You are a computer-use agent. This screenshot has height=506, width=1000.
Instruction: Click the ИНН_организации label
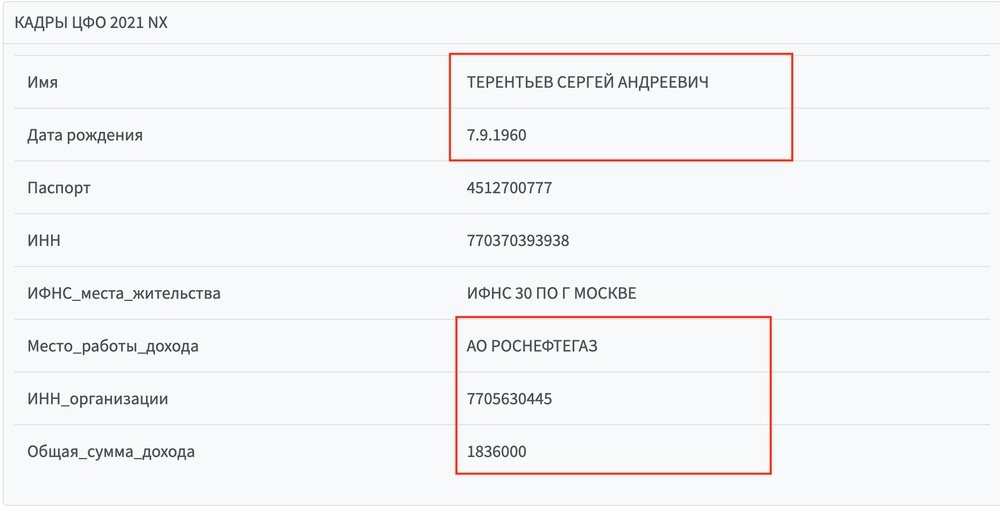pos(98,400)
